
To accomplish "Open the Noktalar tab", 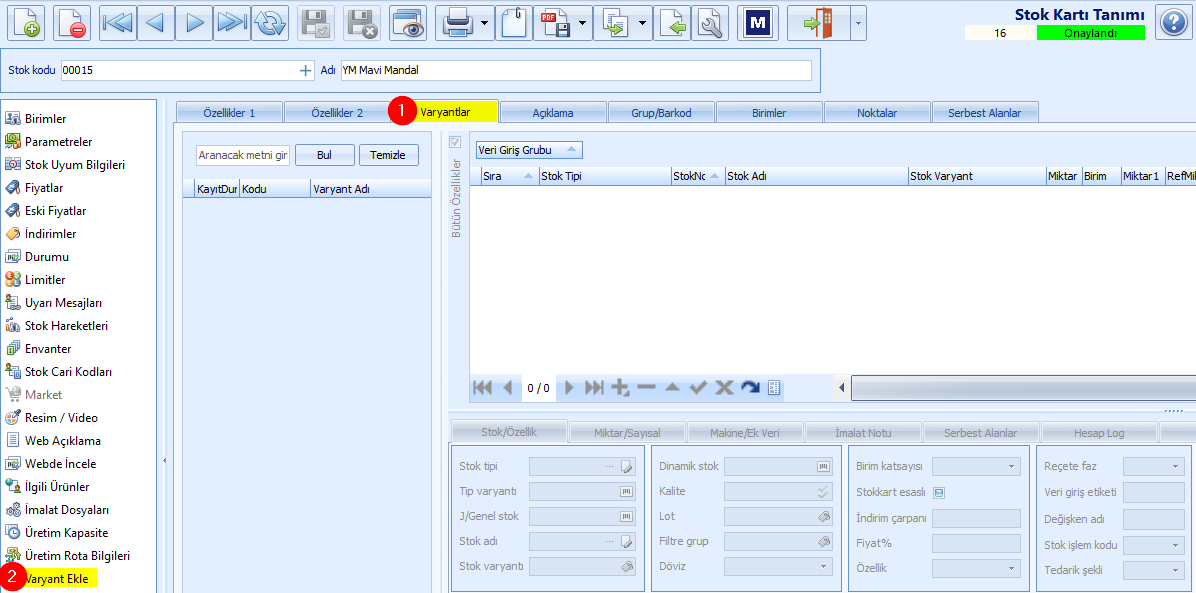I will tap(877, 112).
